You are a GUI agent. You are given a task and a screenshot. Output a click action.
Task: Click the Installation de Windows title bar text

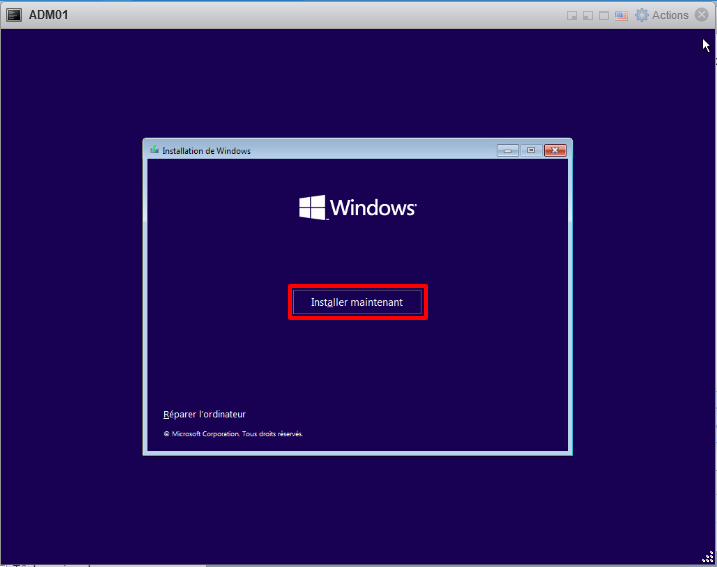pos(206,151)
